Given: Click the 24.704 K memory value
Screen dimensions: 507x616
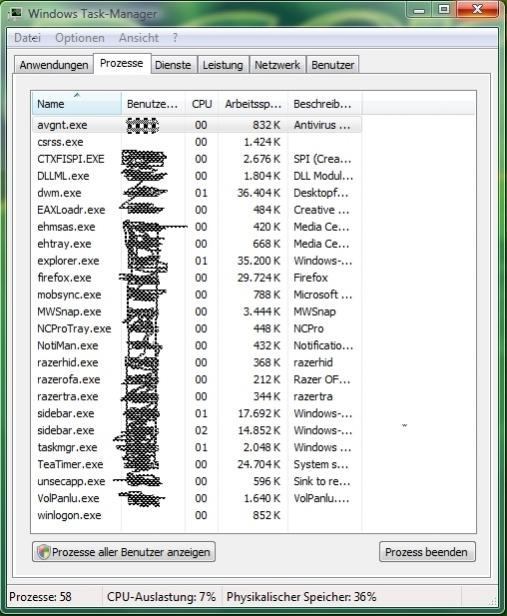Looking at the screenshot, I should (x=258, y=464).
